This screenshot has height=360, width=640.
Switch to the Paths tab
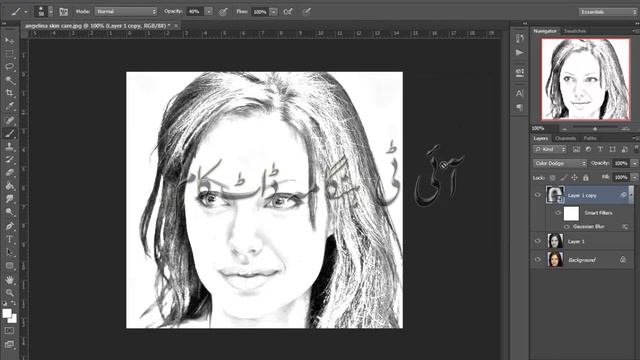tap(590, 138)
